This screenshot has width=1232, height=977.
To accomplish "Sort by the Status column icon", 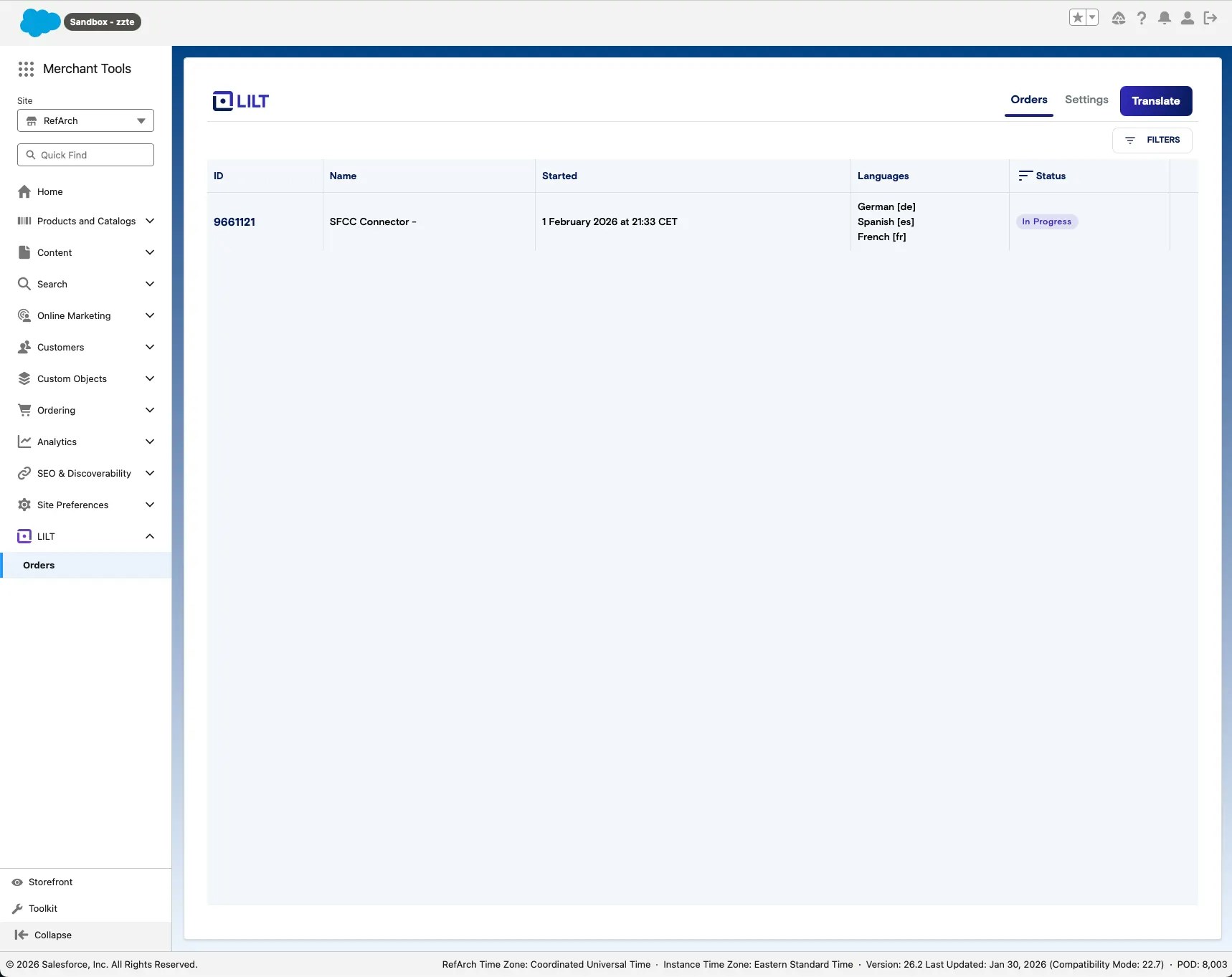I will (1025, 176).
